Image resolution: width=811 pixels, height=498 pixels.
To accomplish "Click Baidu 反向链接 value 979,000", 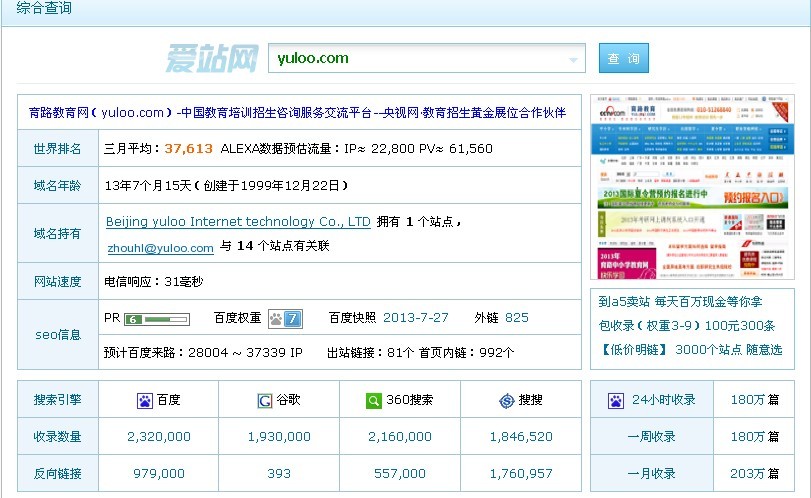I will click(x=159, y=473).
